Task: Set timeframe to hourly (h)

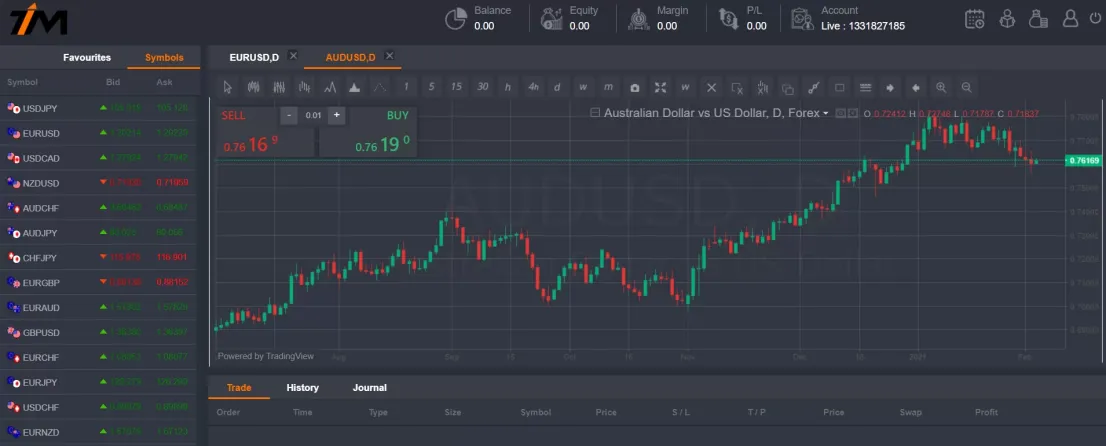Action: pyautogui.click(x=508, y=88)
